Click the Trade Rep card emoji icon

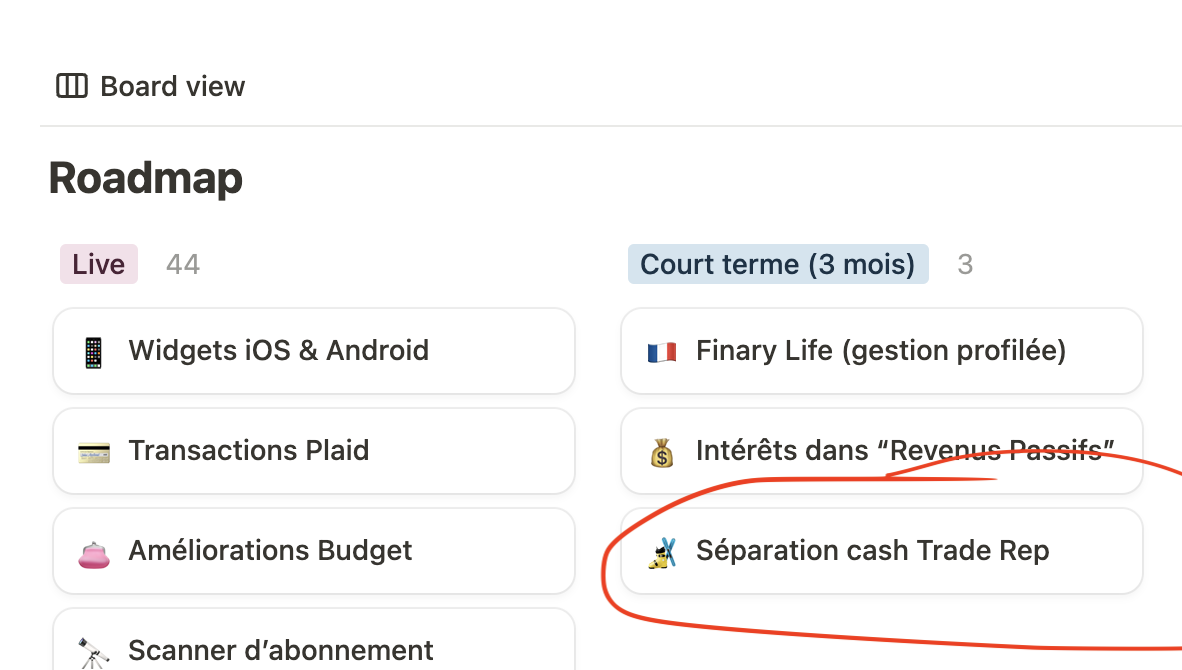tap(661, 552)
